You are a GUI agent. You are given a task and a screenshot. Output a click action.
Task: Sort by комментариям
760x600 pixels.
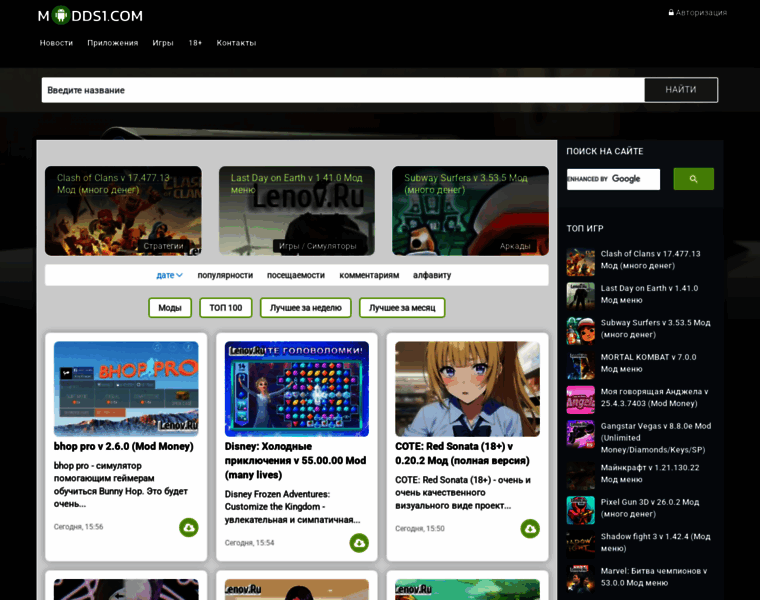369,275
